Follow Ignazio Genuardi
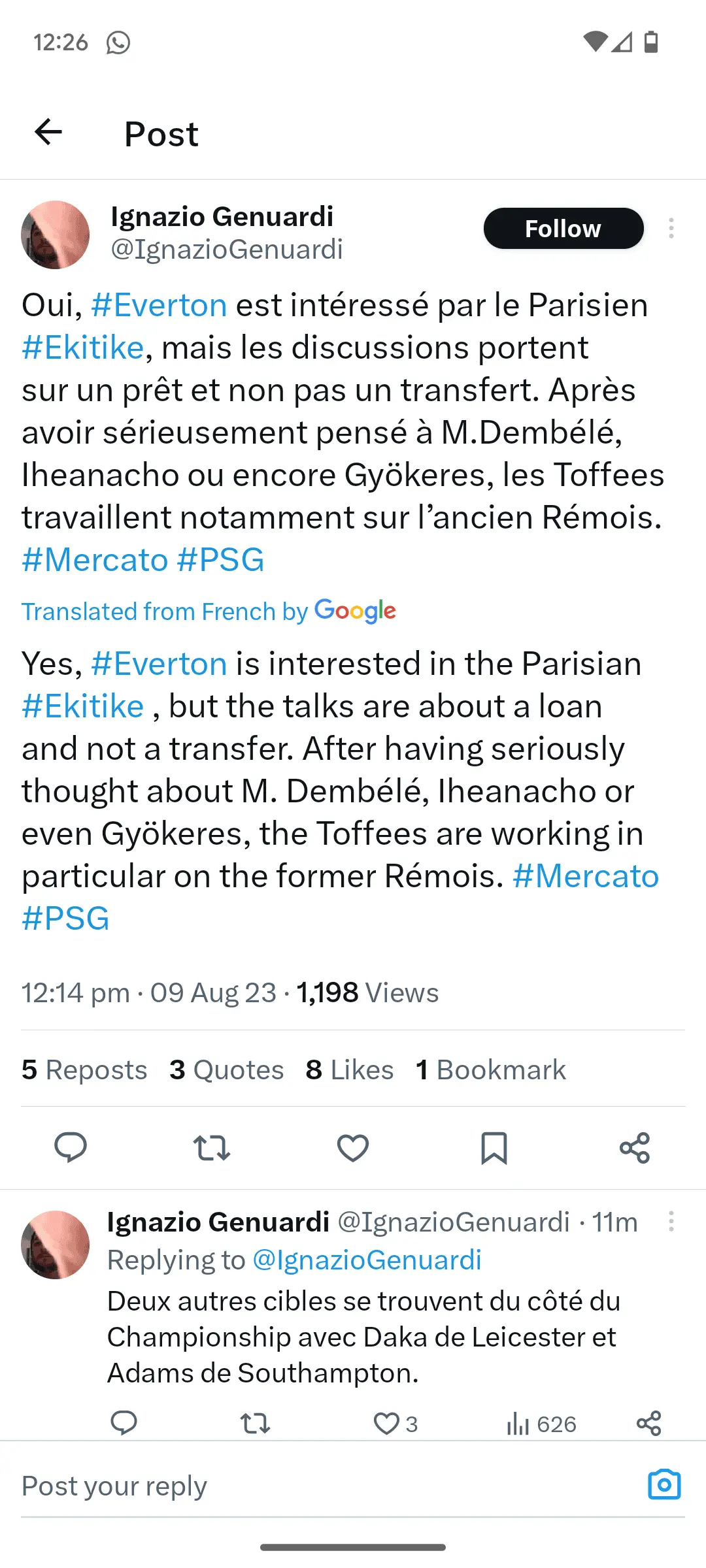 [x=563, y=229]
